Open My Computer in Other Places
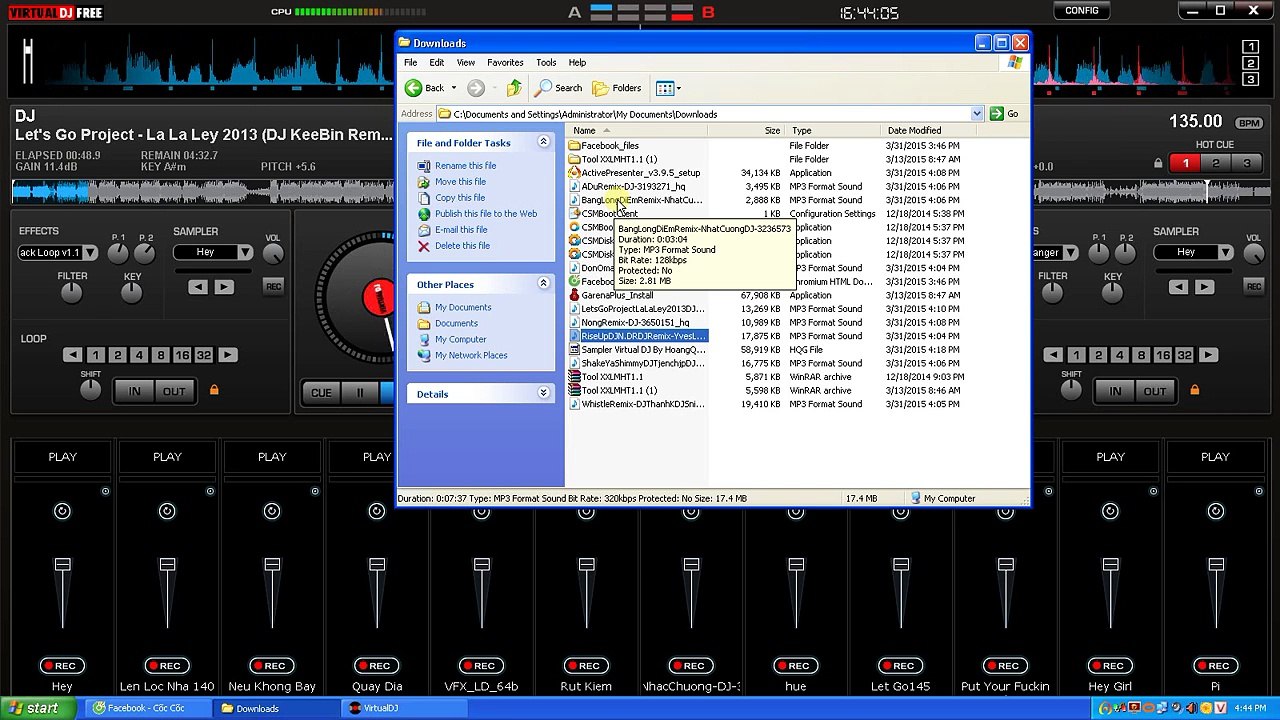This screenshot has width=1280, height=720. pos(460,339)
